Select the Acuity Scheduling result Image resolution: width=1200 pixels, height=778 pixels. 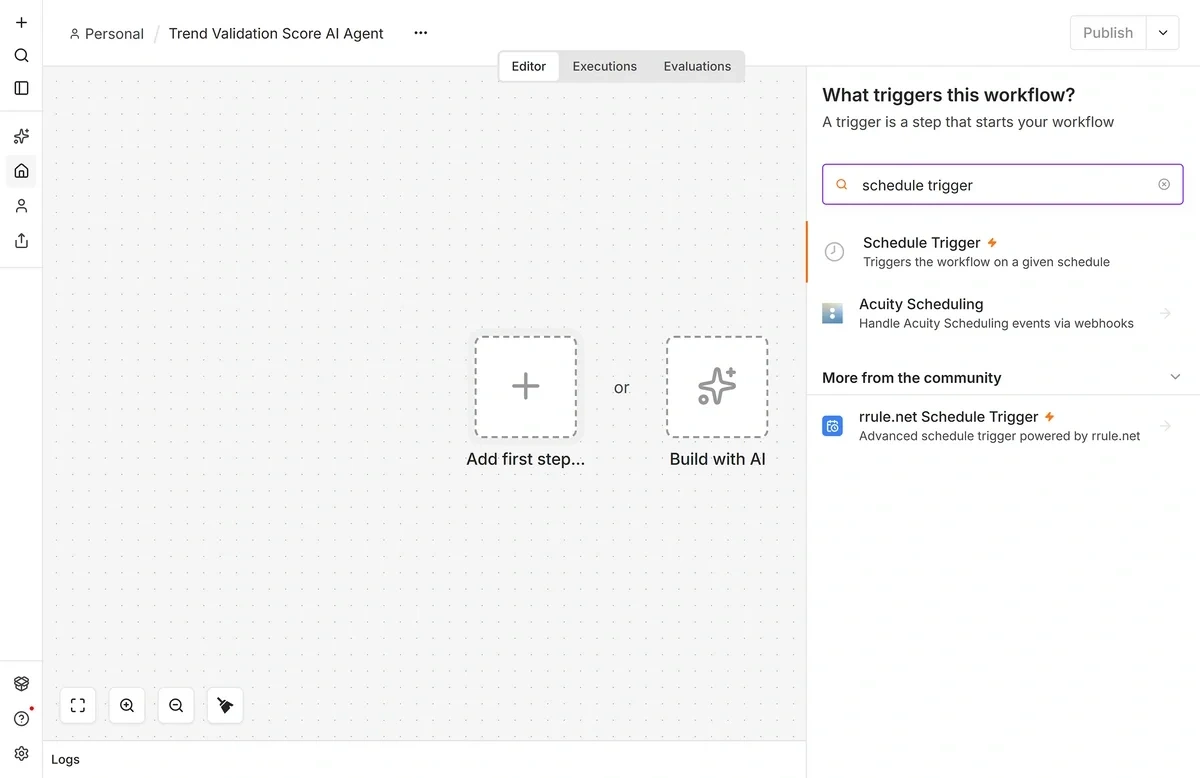[x=1003, y=313]
